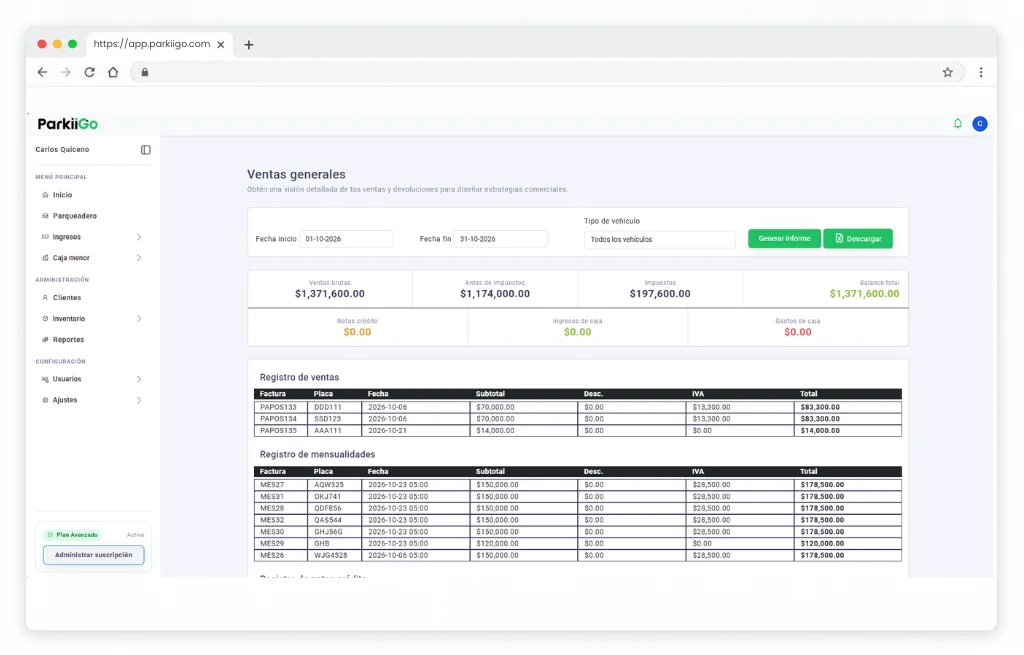Click the browser address bar
Viewport: 1024px width, 655px height.
click(x=547, y=72)
